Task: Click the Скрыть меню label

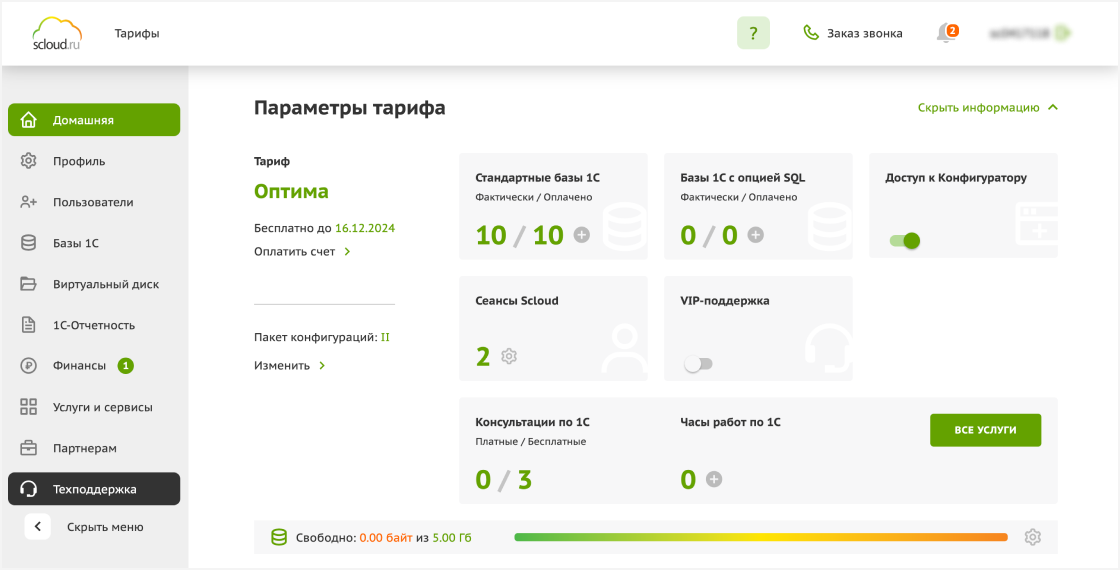Action: [105, 527]
